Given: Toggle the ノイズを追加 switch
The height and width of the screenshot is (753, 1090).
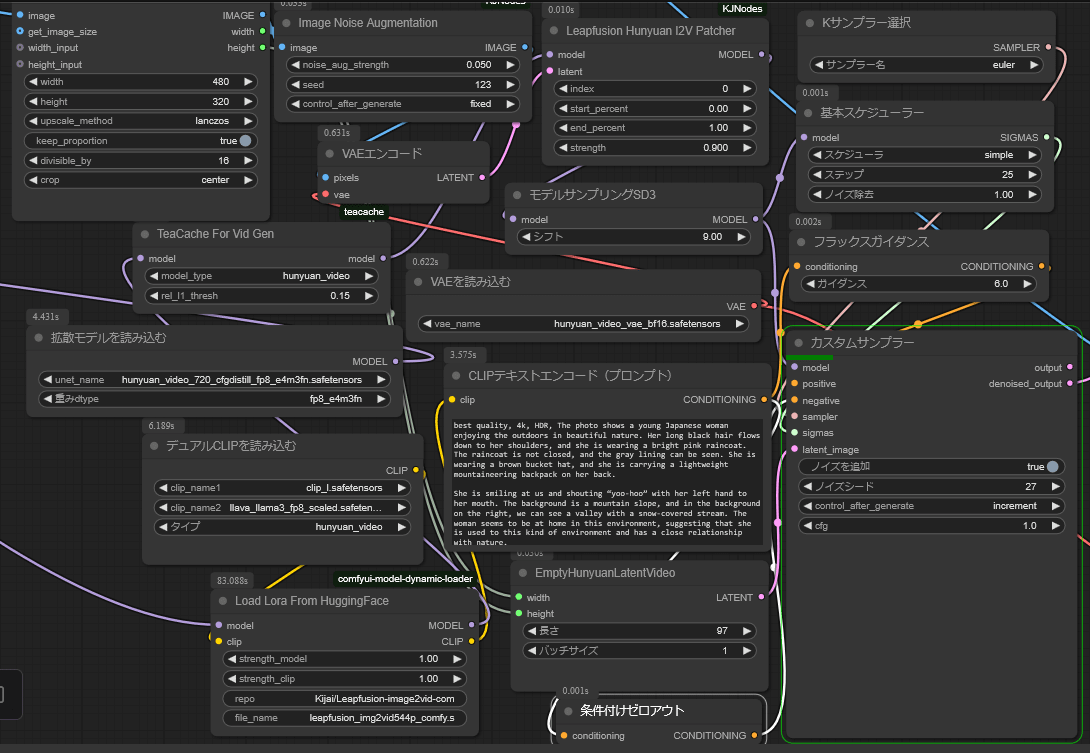Looking at the screenshot, I should click(1052, 467).
